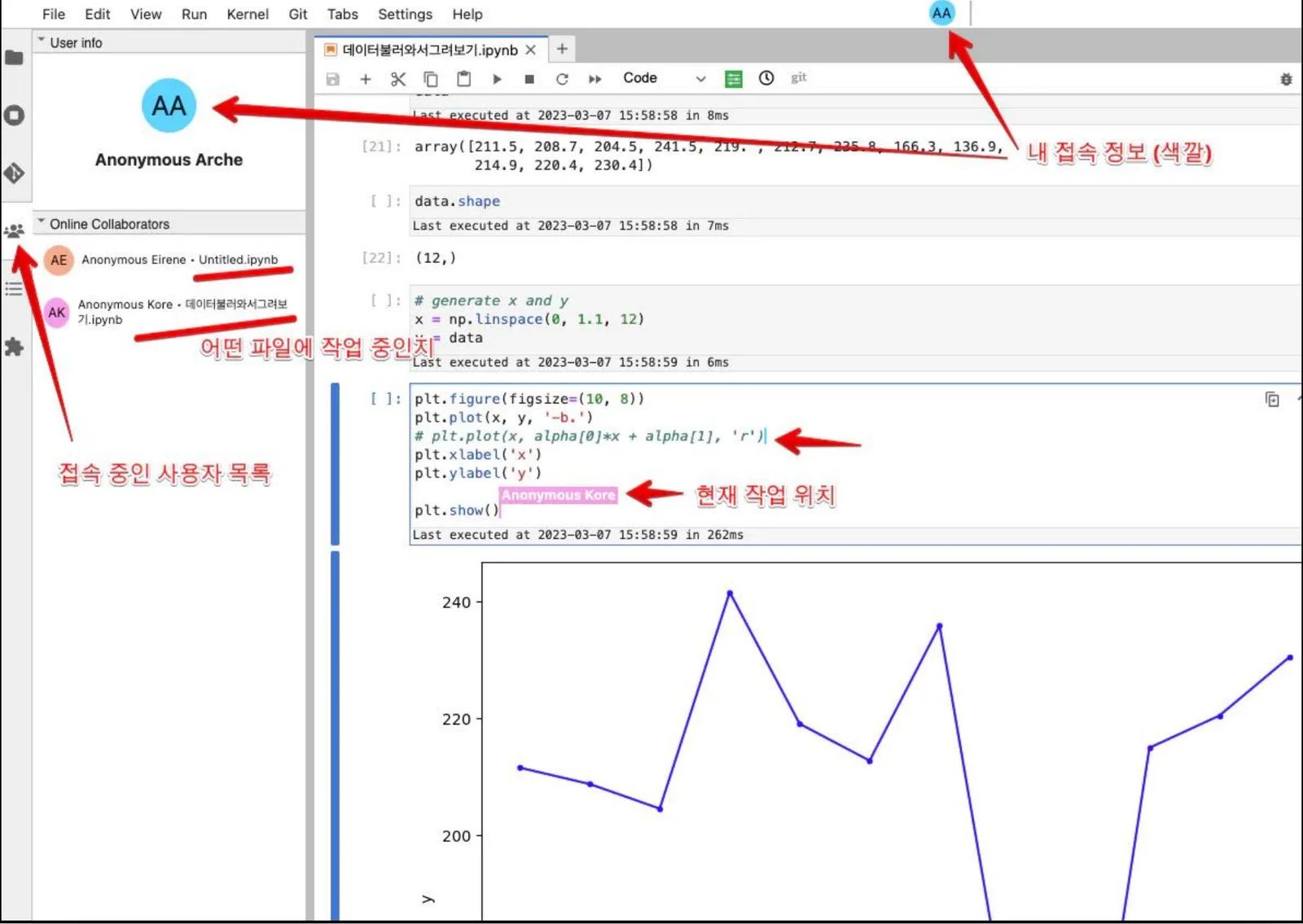Collapse the active cell using its blue bar
The height and width of the screenshot is (924, 1303).
click(x=335, y=464)
